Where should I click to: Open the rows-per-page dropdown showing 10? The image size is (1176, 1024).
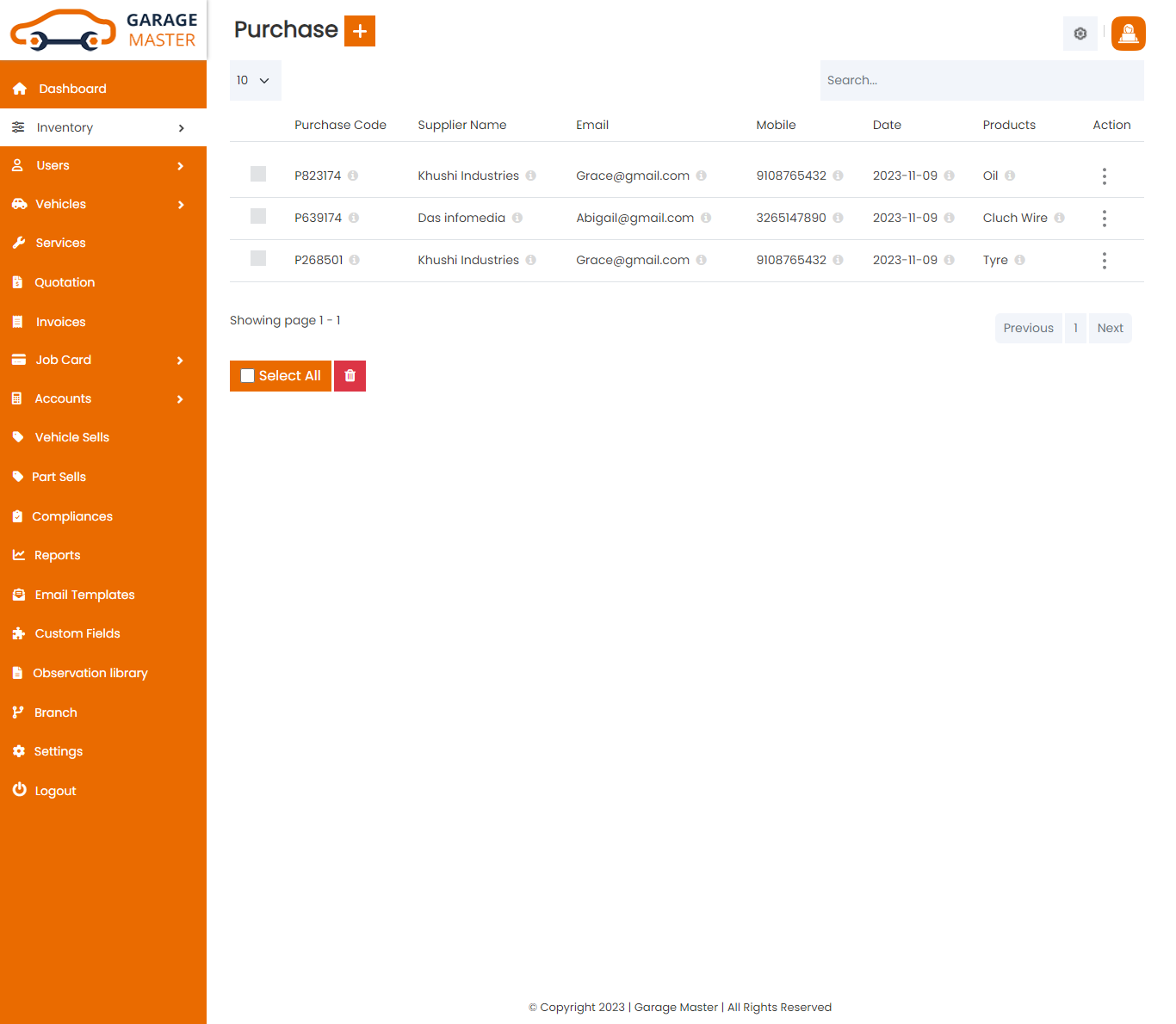(255, 81)
